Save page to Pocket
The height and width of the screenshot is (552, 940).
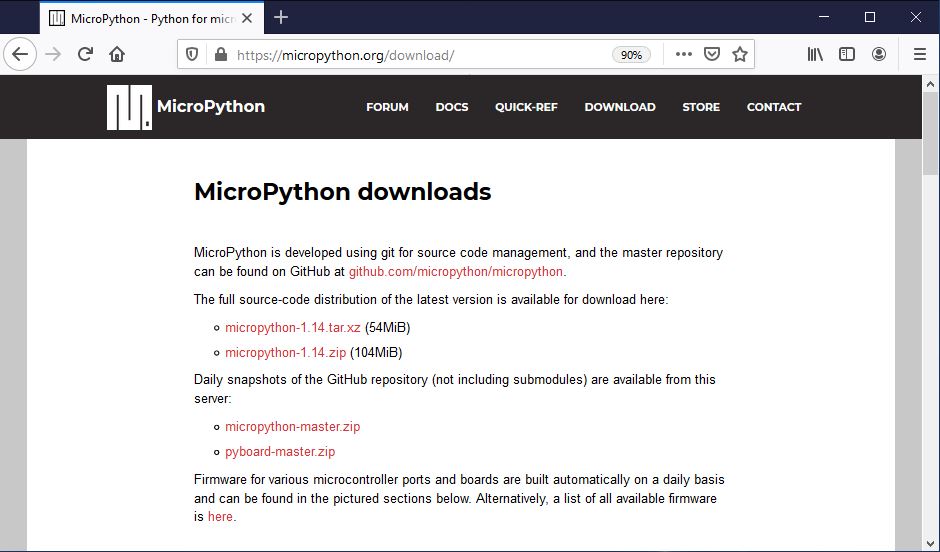(712, 55)
